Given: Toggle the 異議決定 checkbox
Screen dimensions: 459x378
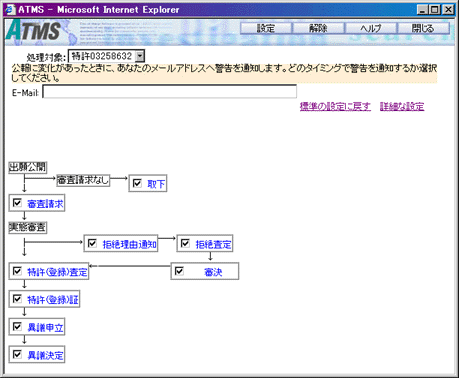Looking at the screenshot, I should point(17,354).
